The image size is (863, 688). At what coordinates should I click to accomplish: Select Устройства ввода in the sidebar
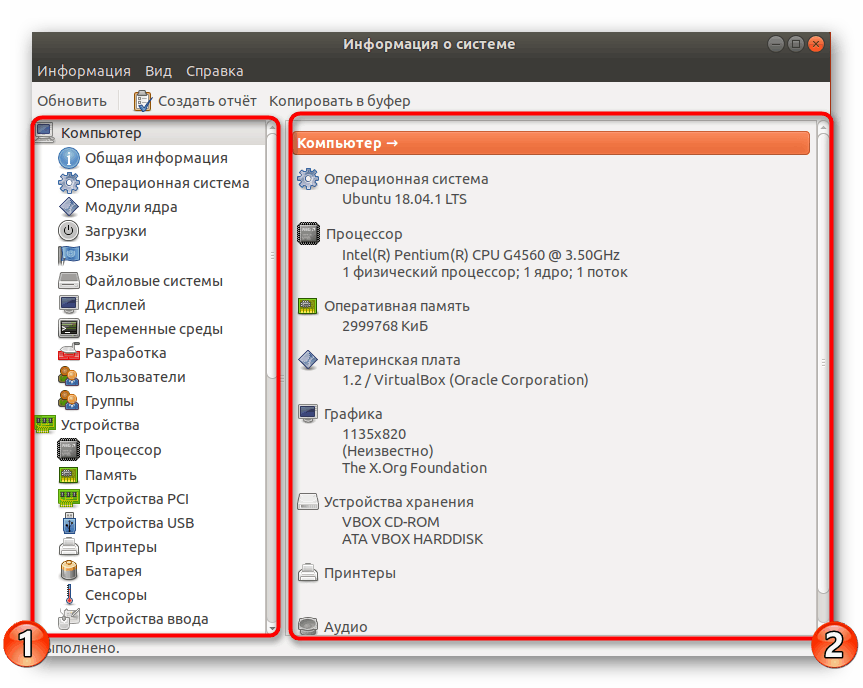coord(147,619)
